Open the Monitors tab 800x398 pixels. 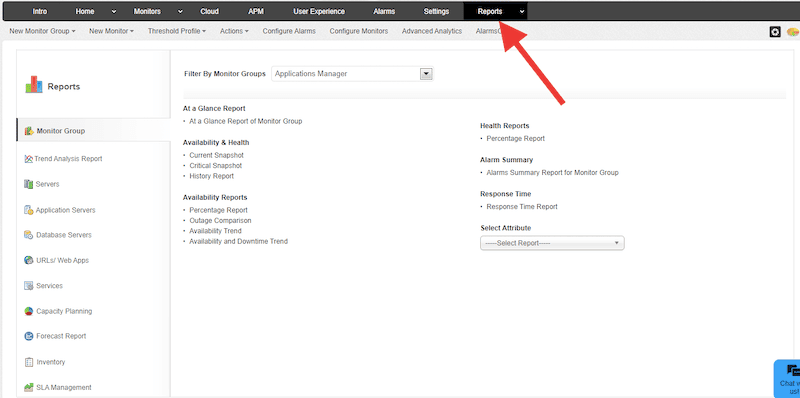147,11
